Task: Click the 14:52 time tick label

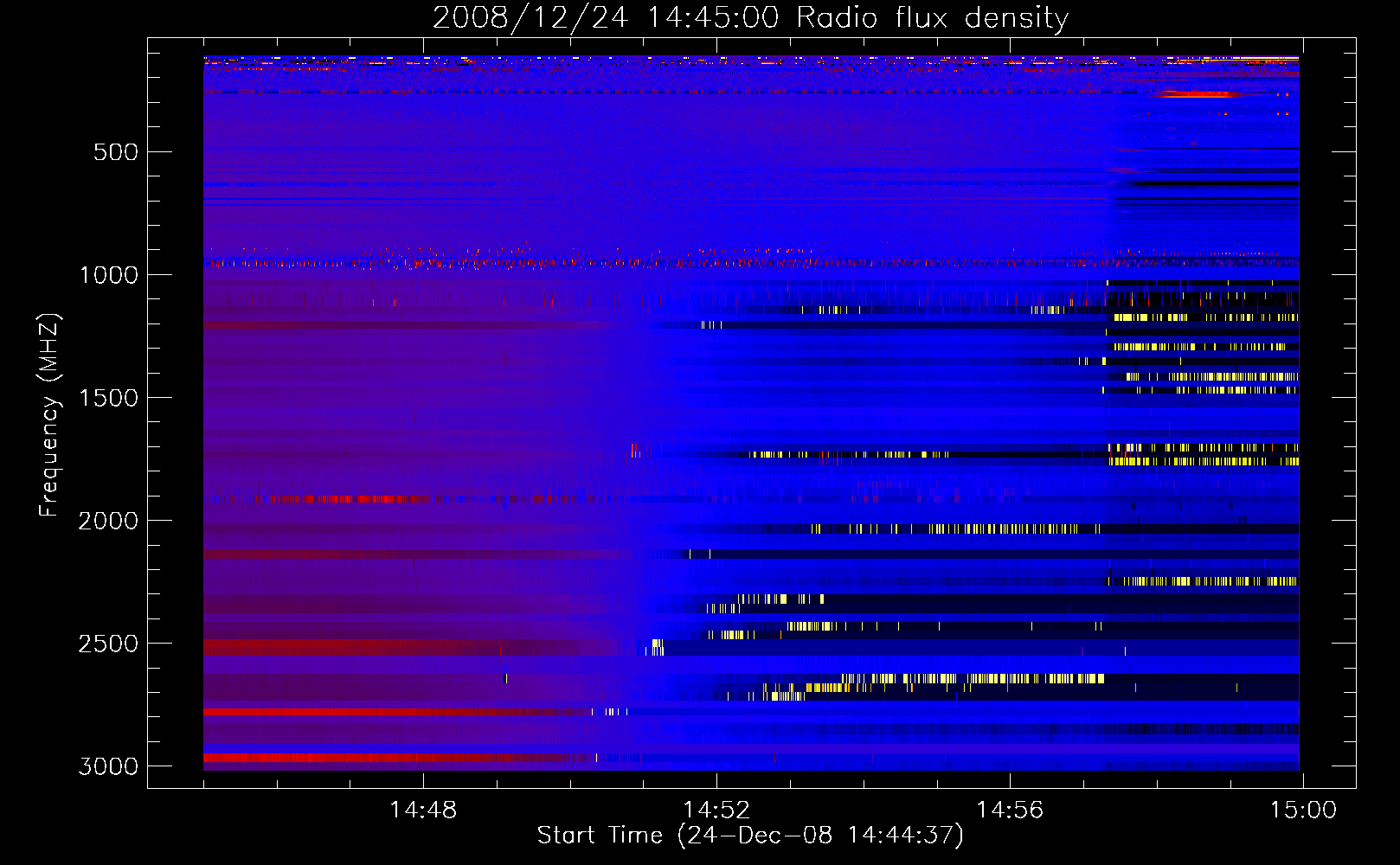Action: click(x=716, y=811)
